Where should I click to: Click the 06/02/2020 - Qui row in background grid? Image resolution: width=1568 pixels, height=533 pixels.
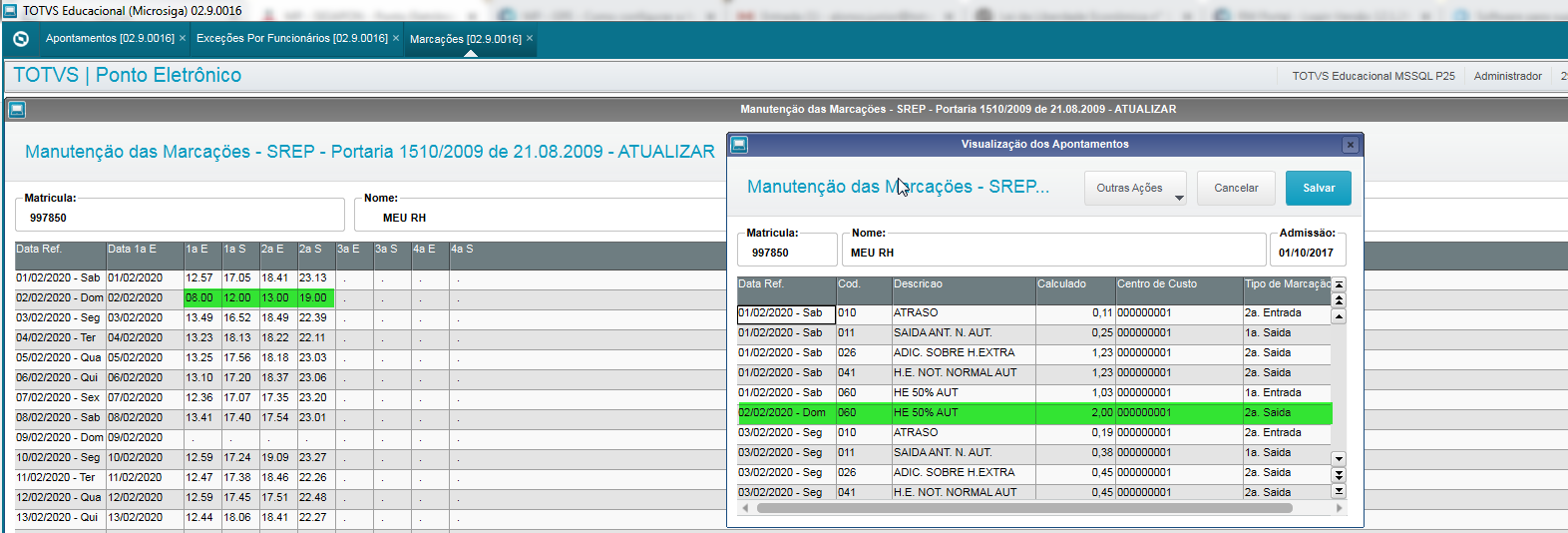pos(370,378)
